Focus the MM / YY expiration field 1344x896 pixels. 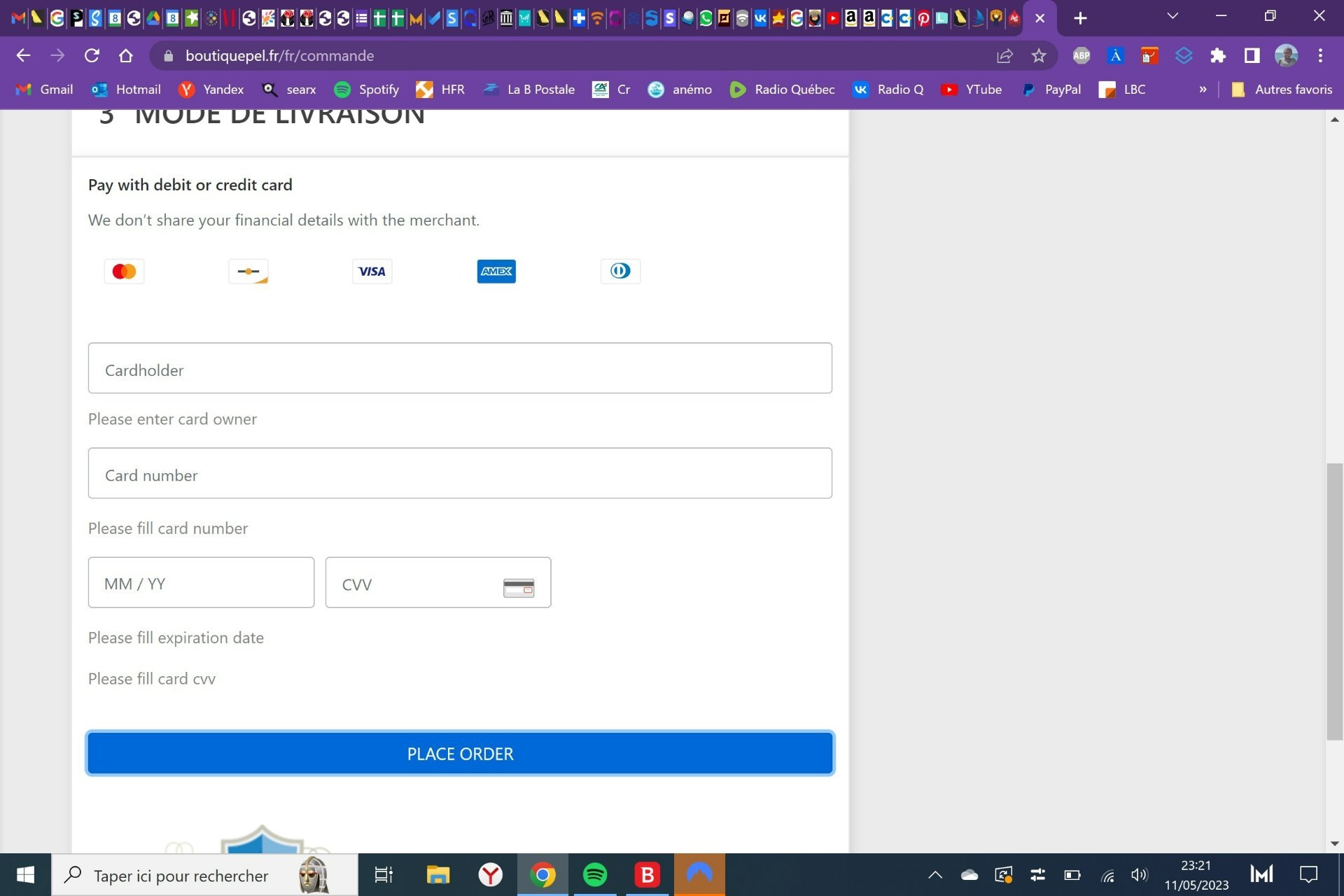201,582
